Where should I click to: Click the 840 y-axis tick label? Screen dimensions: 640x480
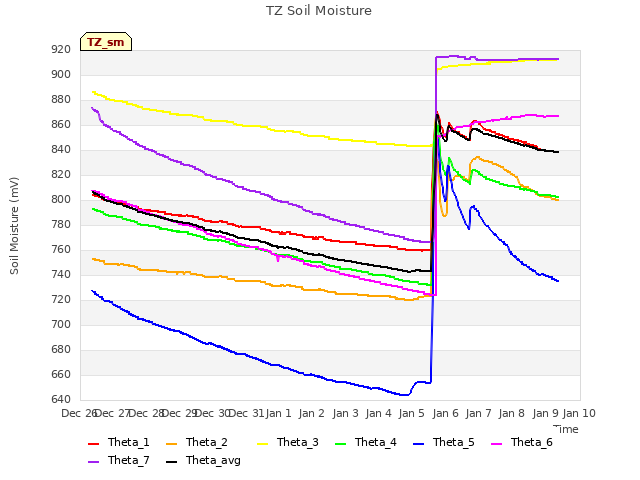coord(61,150)
